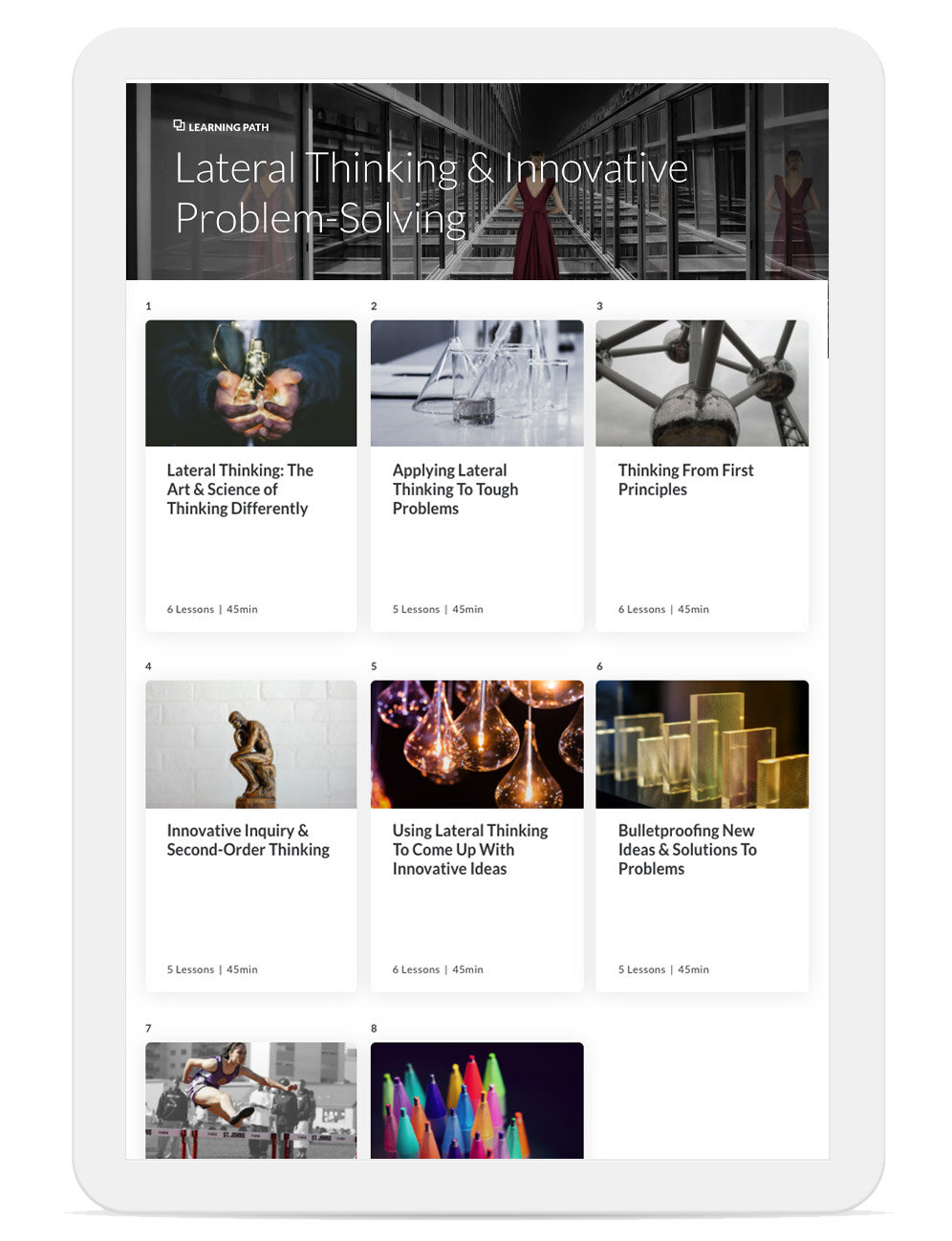Open the lightbulb in hands thumbnail
Viewport: 952px width, 1241px height.
coord(250,382)
